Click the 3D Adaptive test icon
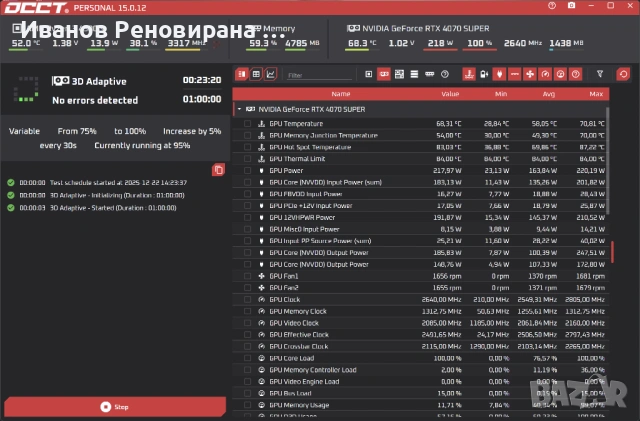640x421 pixels. (x=60, y=81)
